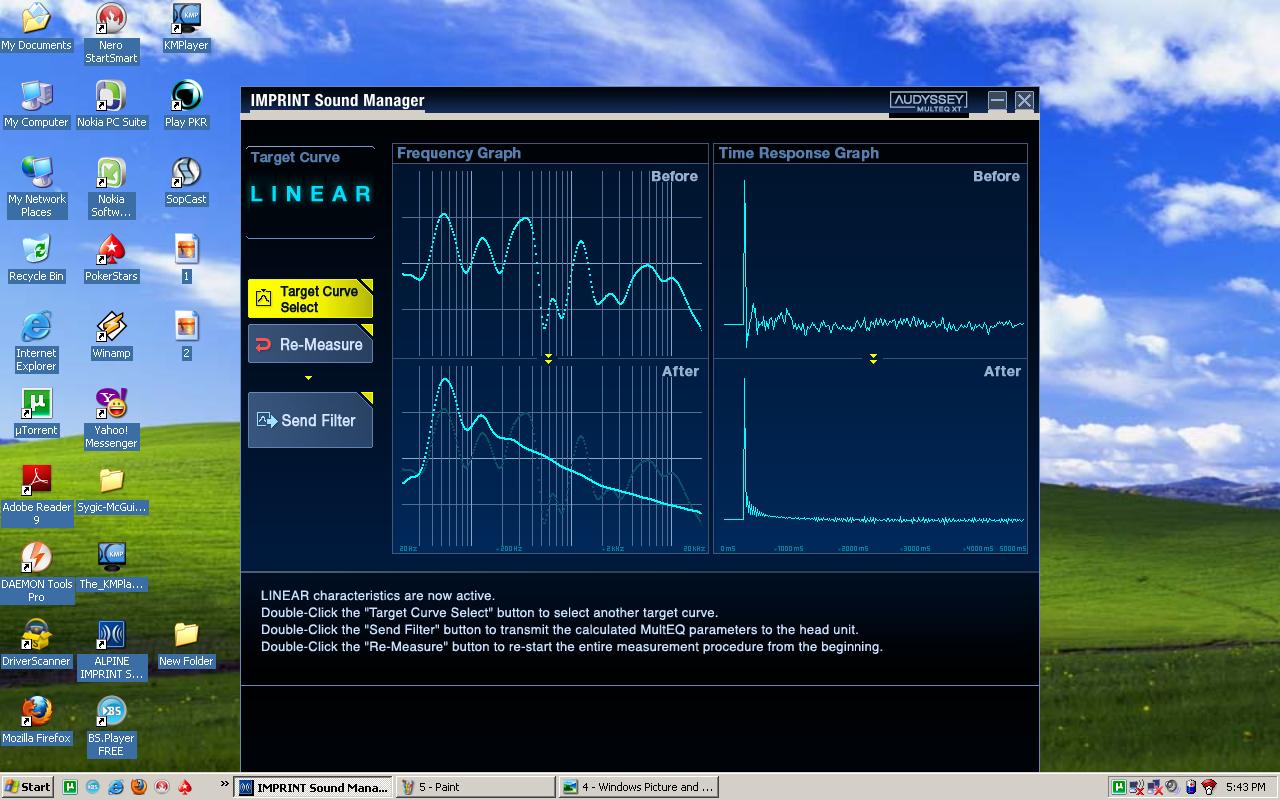Viewport: 1280px width, 800px height.
Task: Select the Nokia PC Suite icon
Action: point(111,97)
